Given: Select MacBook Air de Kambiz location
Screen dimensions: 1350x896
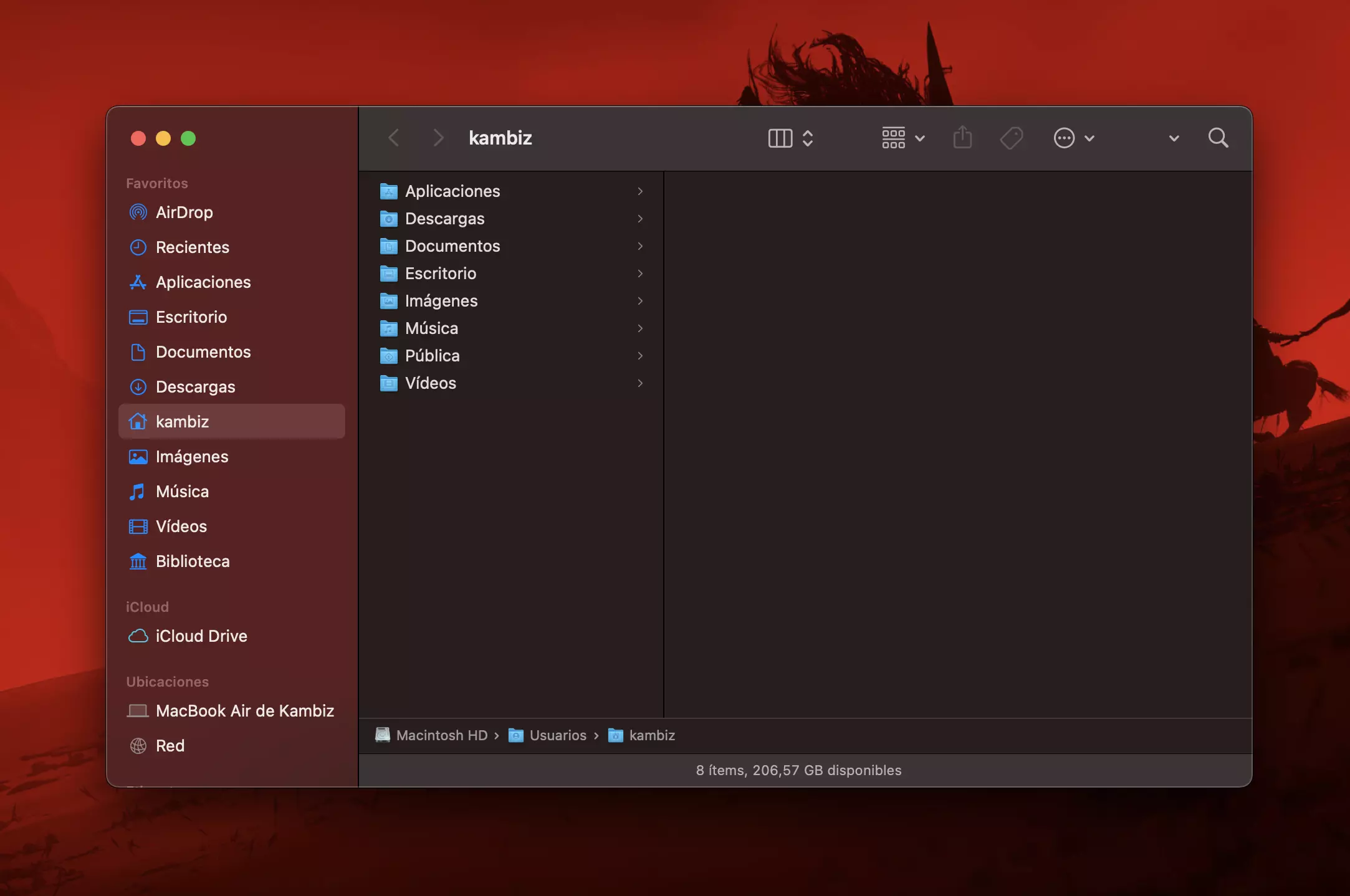Looking at the screenshot, I should tap(231, 711).
